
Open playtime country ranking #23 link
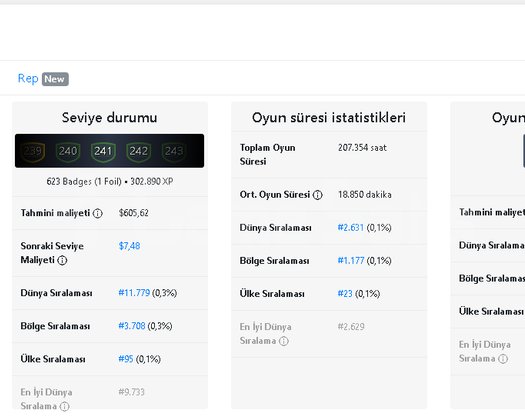click(345, 294)
